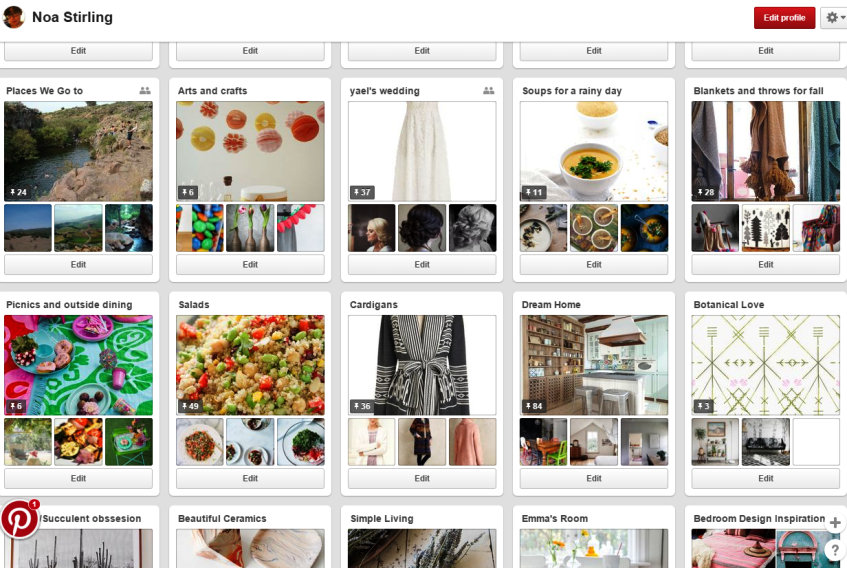Open Blankets and throws cover image
This screenshot has width=847, height=568.
pos(765,151)
